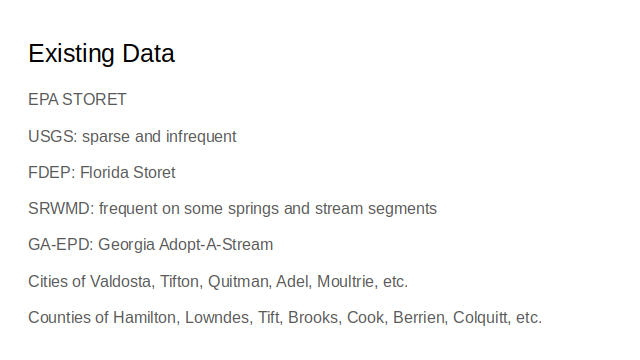The height and width of the screenshot is (360, 640).
Task: Click the word Adopt-A-Stream
Action: pyautogui.click(x=216, y=245)
